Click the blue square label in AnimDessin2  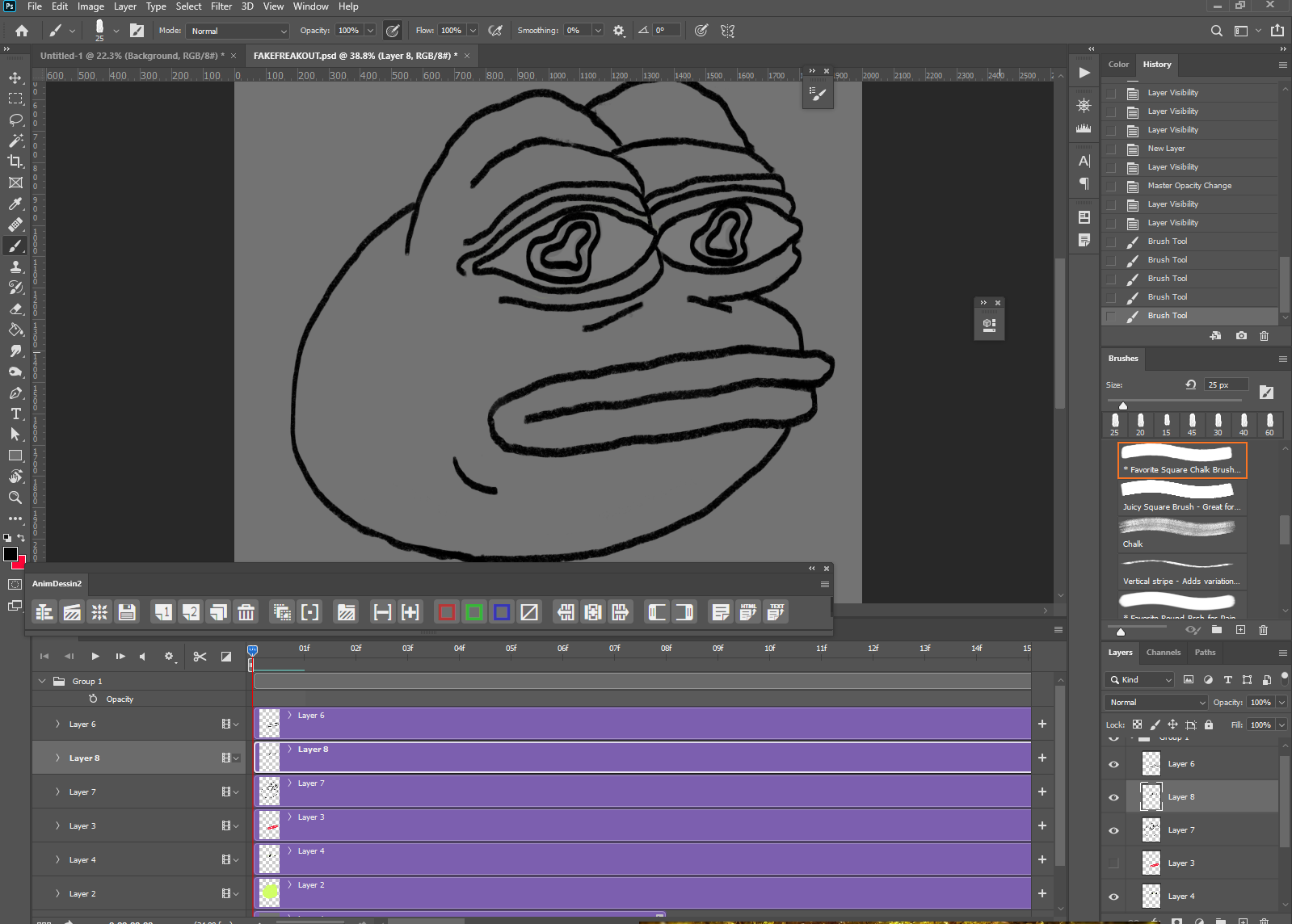502,612
